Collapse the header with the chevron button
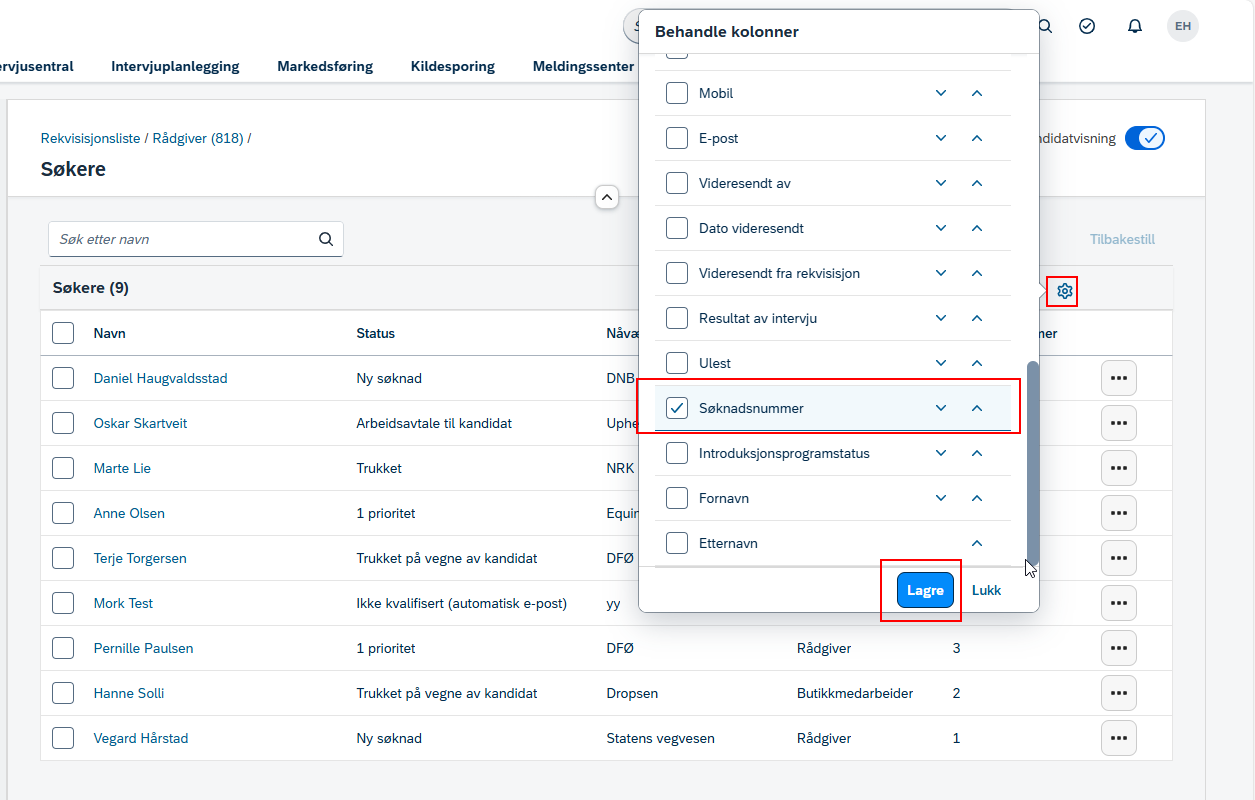Screen dimensions: 1255x800 click(607, 197)
